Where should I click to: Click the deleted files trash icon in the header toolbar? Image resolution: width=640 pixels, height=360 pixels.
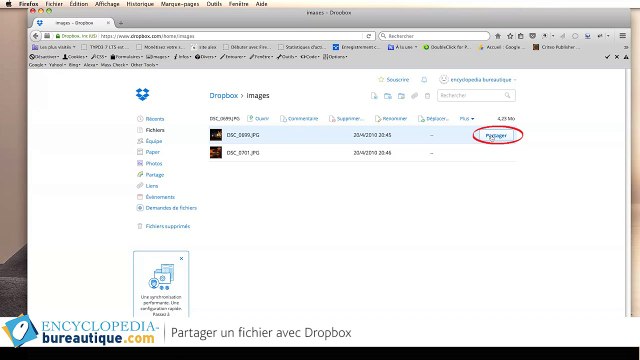[x=427, y=96]
